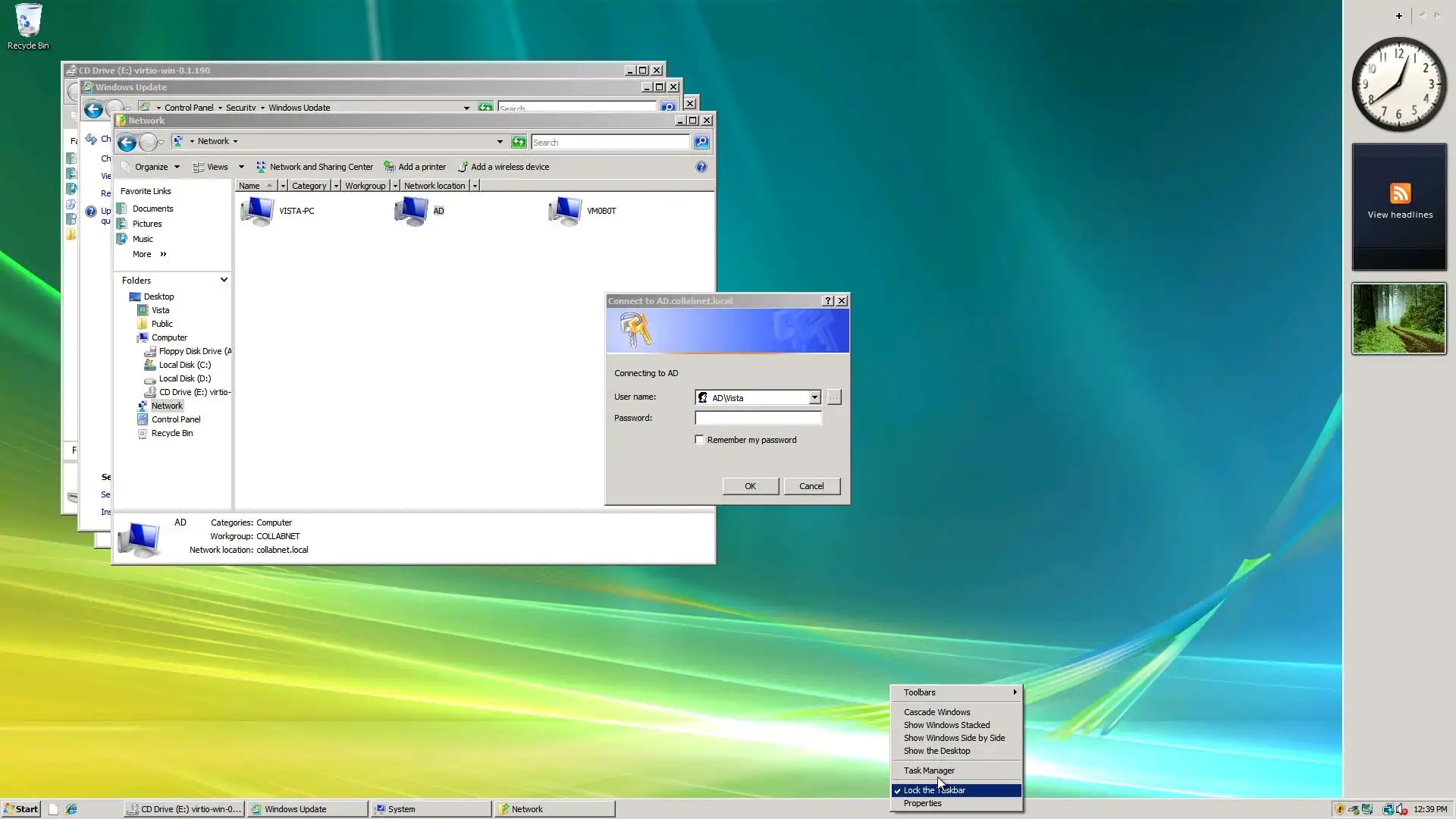Cancel the AD connection dialog
Screen dimensions: 1456x819
pyautogui.click(x=811, y=486)
